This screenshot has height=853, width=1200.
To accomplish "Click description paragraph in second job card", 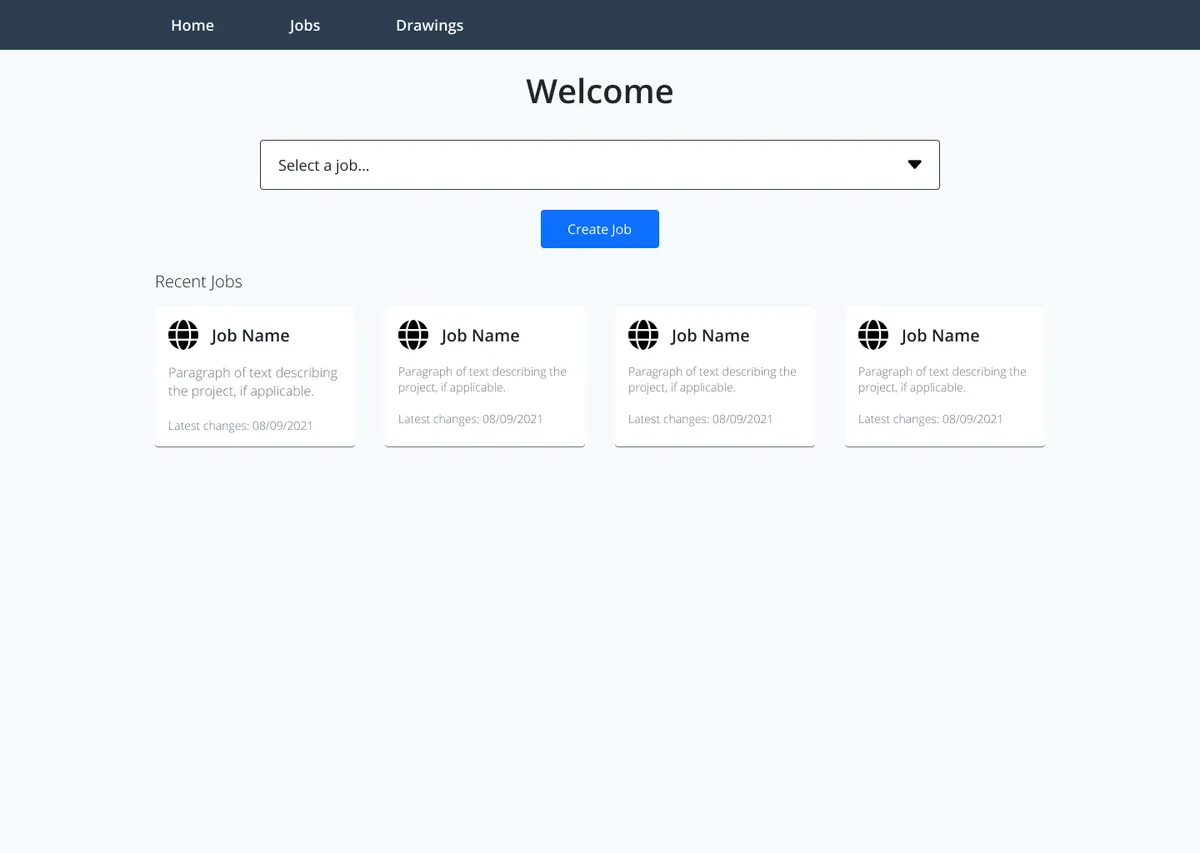I will pyautogui.click(x=482, y=379).
